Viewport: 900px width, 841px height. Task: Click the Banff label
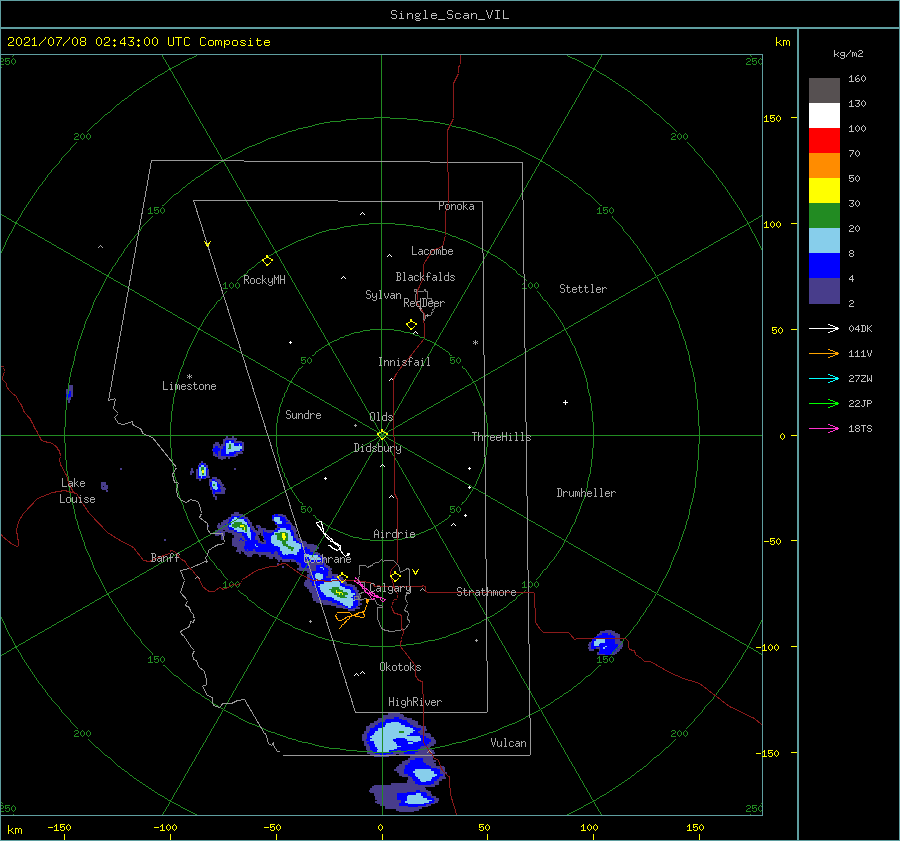coord(165,557)
